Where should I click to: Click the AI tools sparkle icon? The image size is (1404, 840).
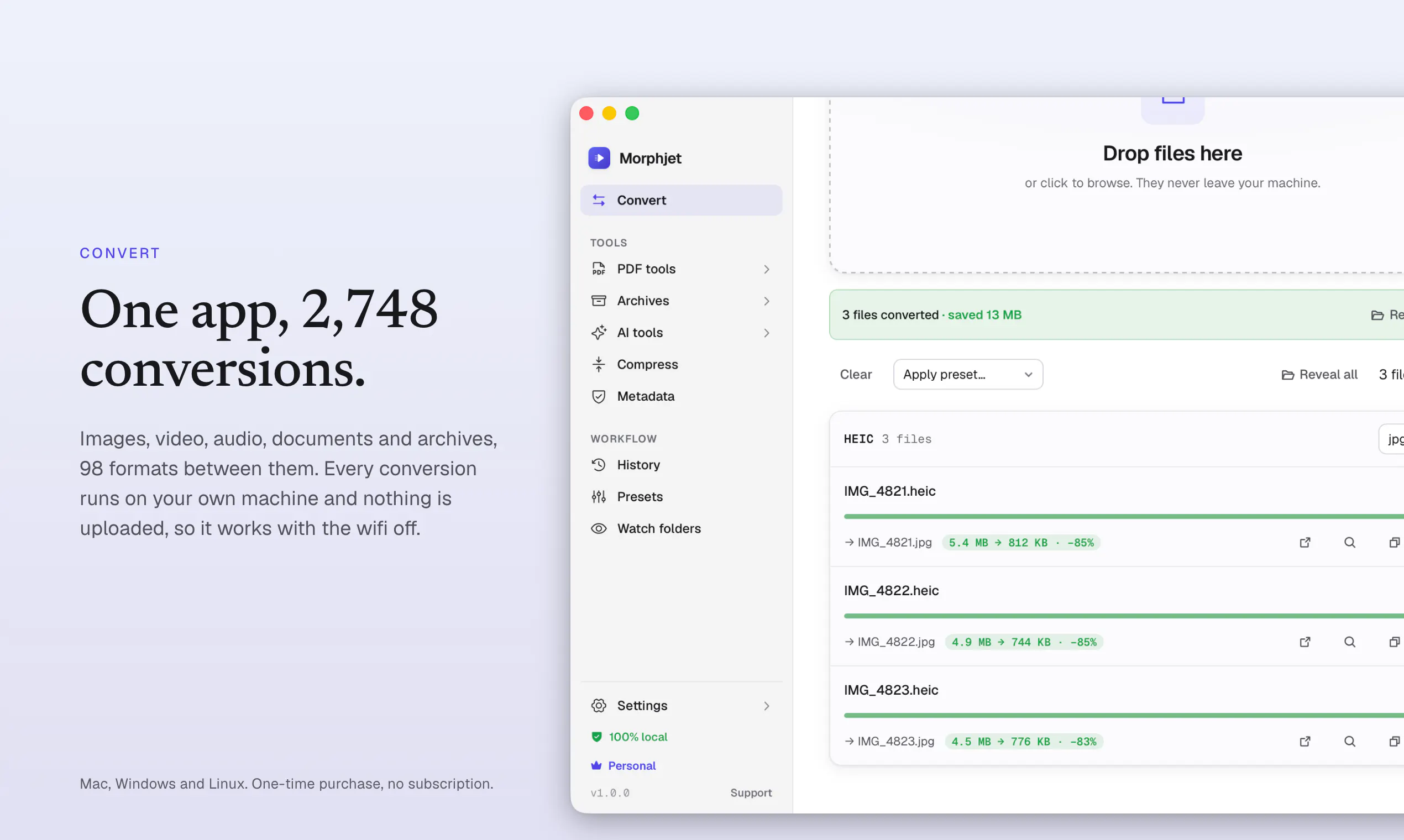pos(599,332)
